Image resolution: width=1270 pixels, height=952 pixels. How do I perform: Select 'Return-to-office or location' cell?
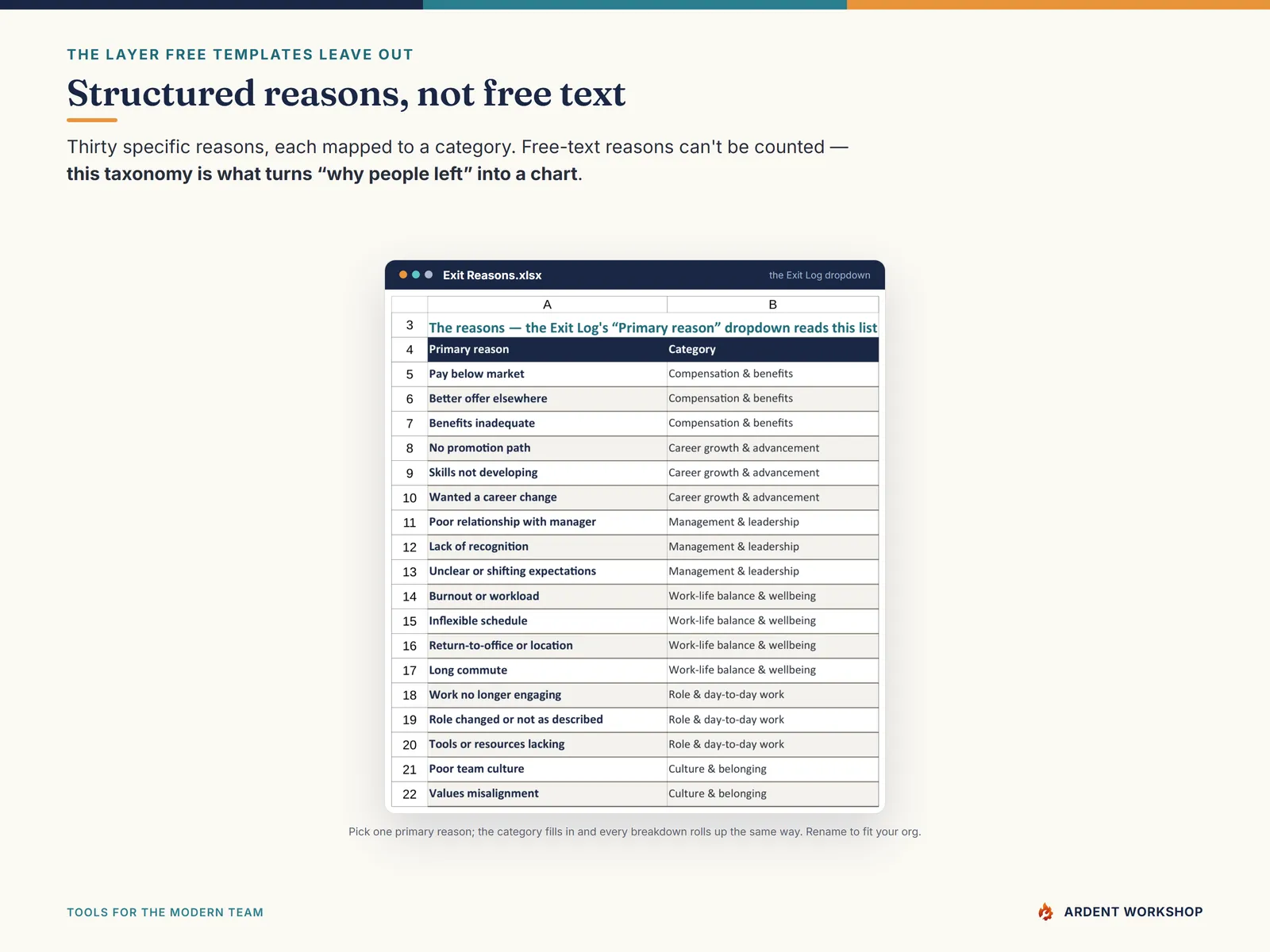tap(547, 646)
